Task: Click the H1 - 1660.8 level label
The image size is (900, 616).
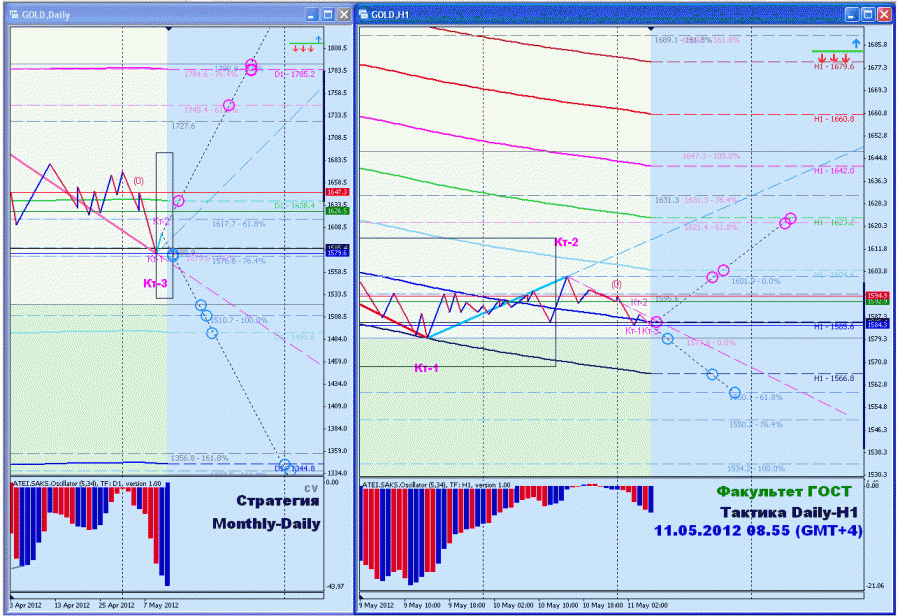Action: [834, 119]
